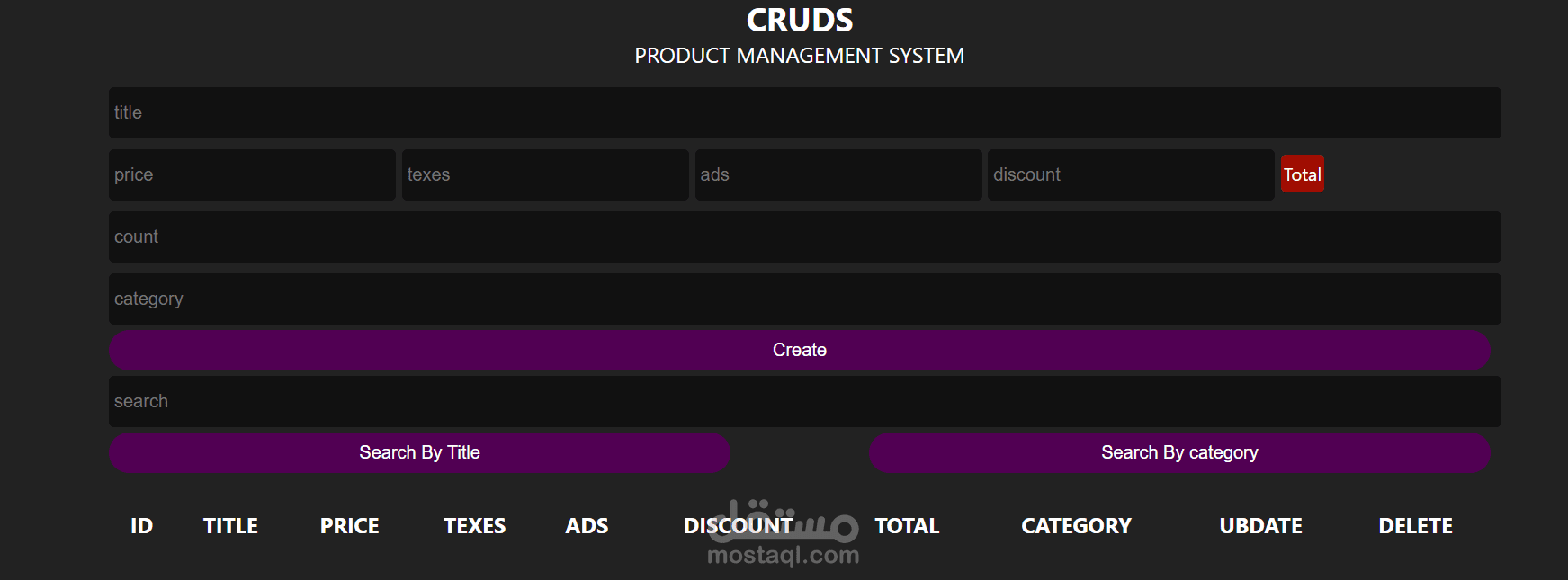Click the red Total badge

[1302, 174]
